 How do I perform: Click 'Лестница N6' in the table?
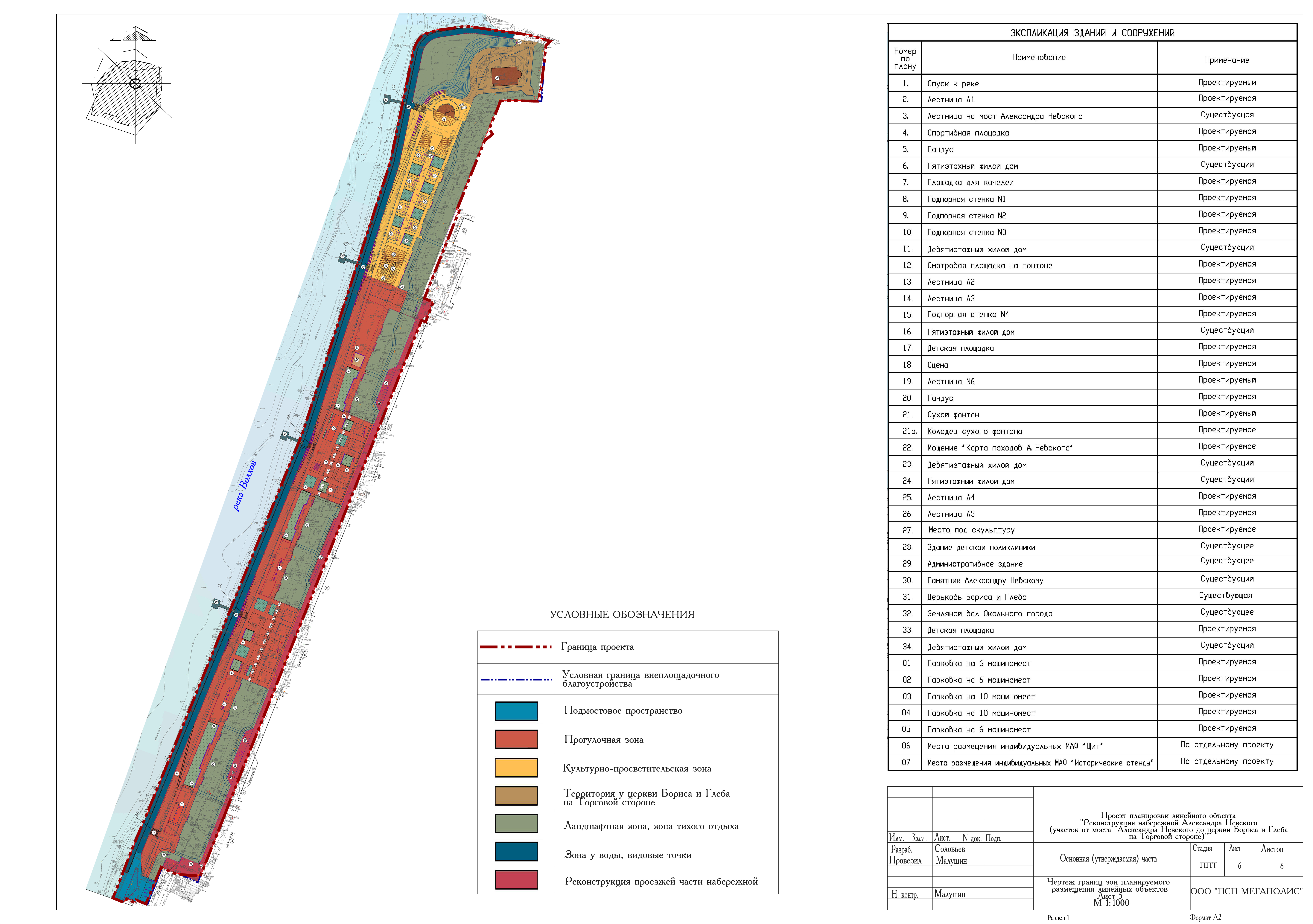pyautogui.click(x=951, y=381)
